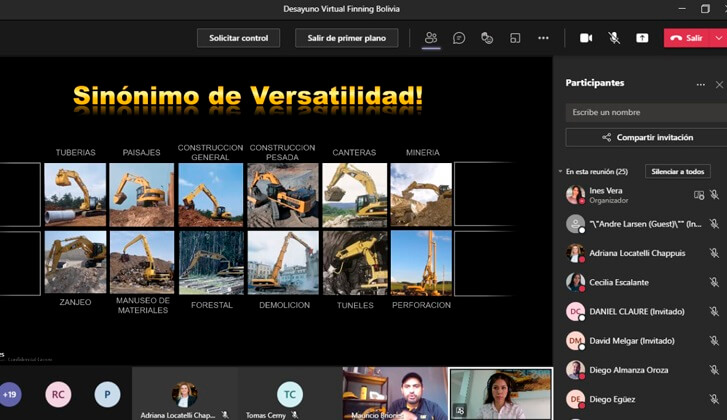This screenshot has height=420, width=727.
Task: Close the Participantes side panel
Action: tap(718, 84)
